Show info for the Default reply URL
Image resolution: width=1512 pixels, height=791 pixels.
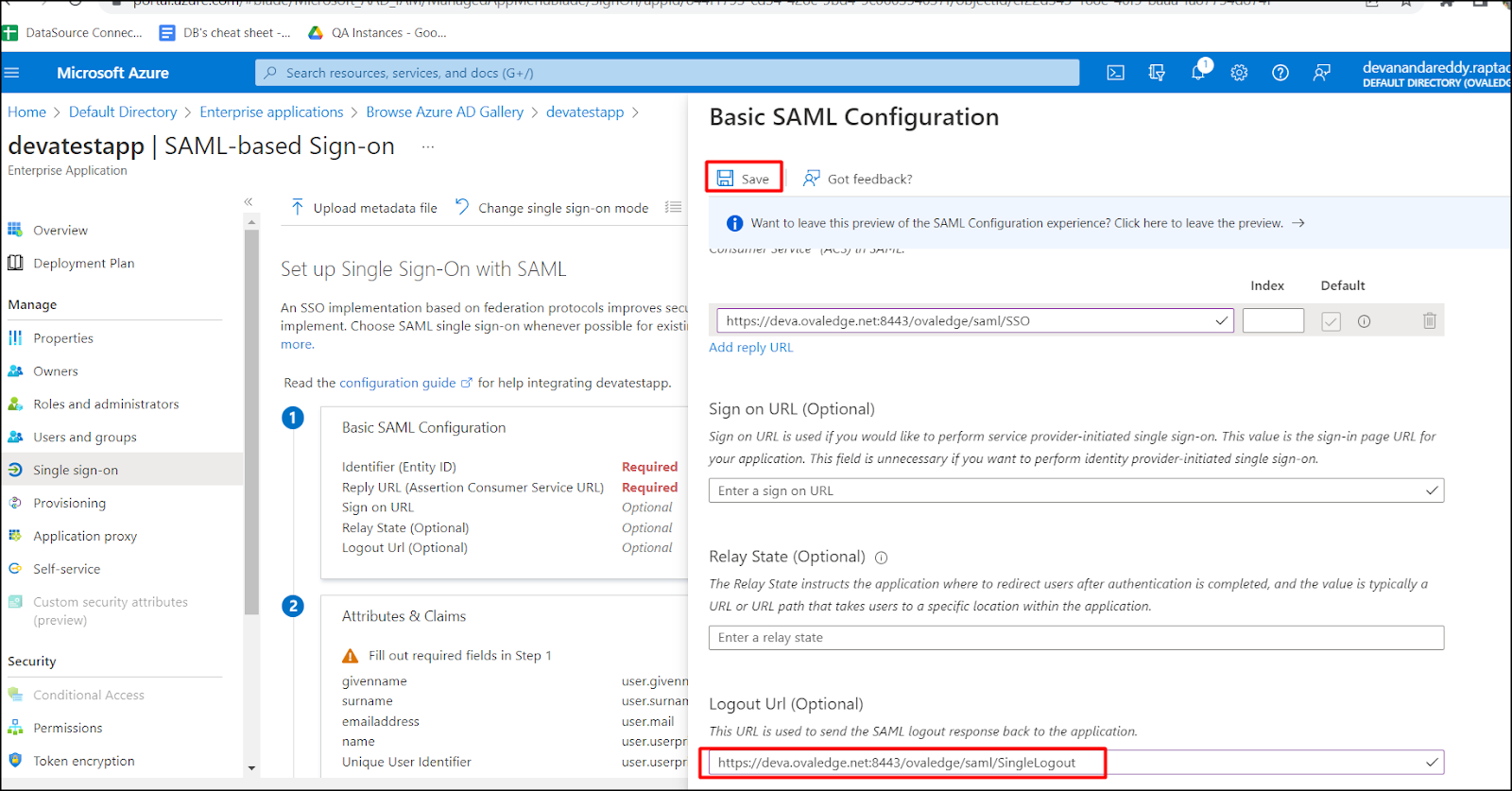(1364, 321)
